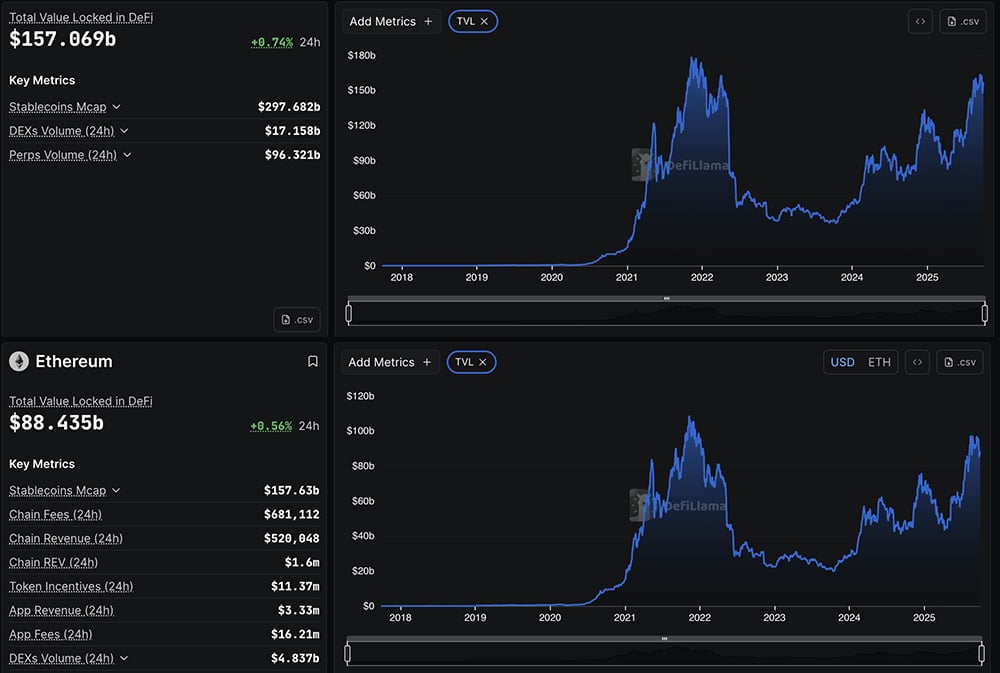
Task: Click the $157.069b total TVL value
Action: (62, 39)
